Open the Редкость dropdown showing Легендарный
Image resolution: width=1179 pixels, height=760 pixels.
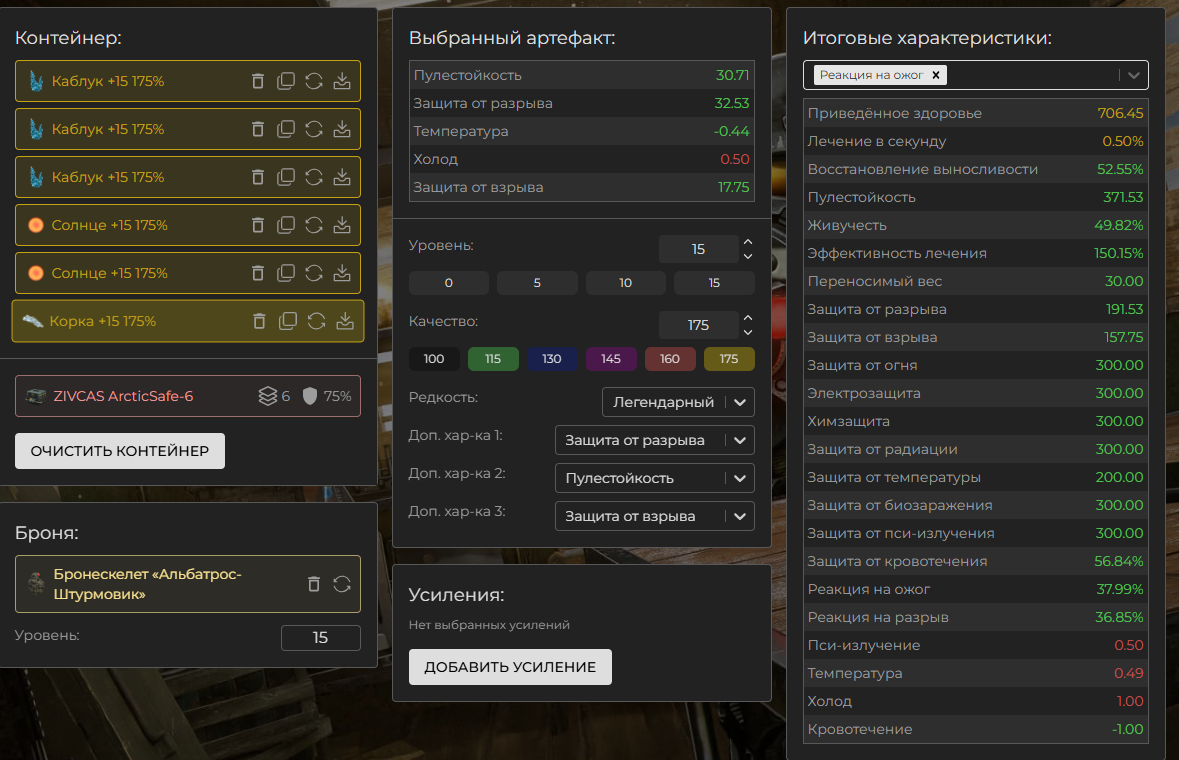[678, 402]
